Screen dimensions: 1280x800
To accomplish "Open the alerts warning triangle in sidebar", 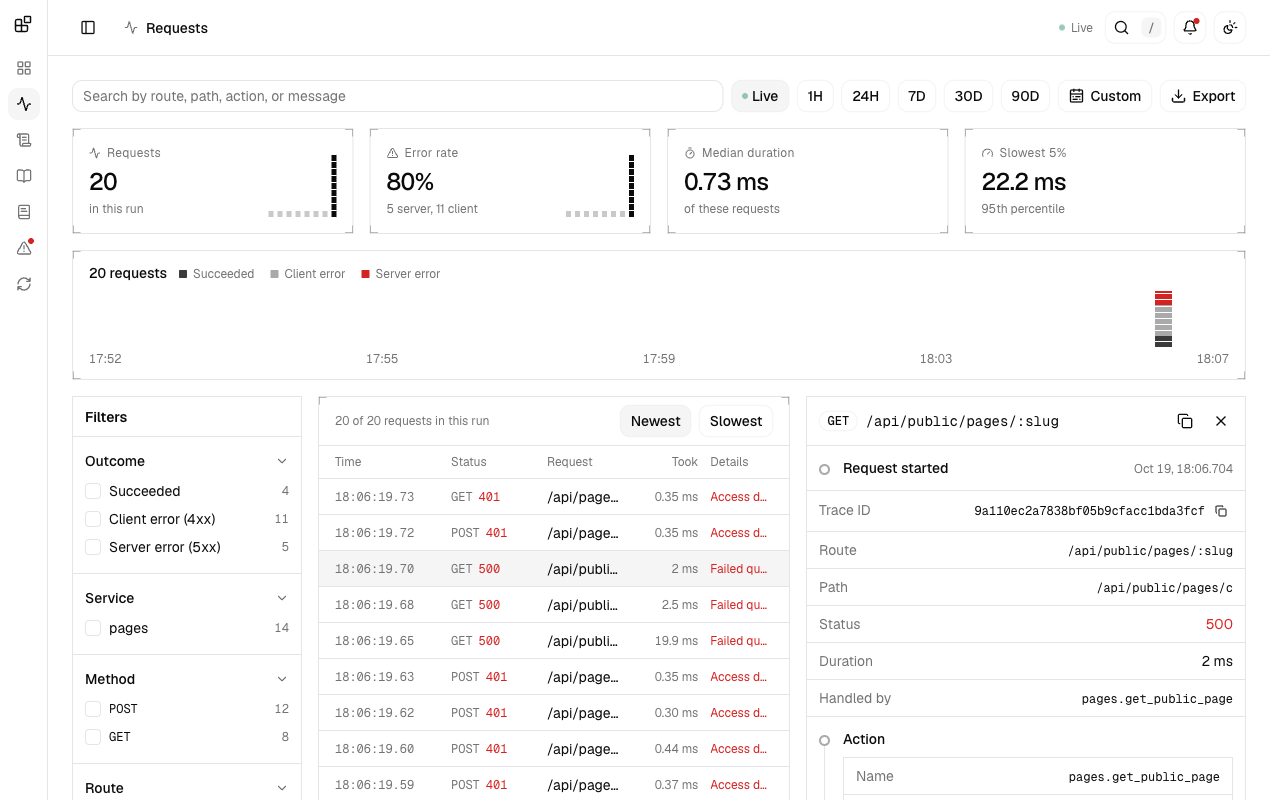I will 24,248.
